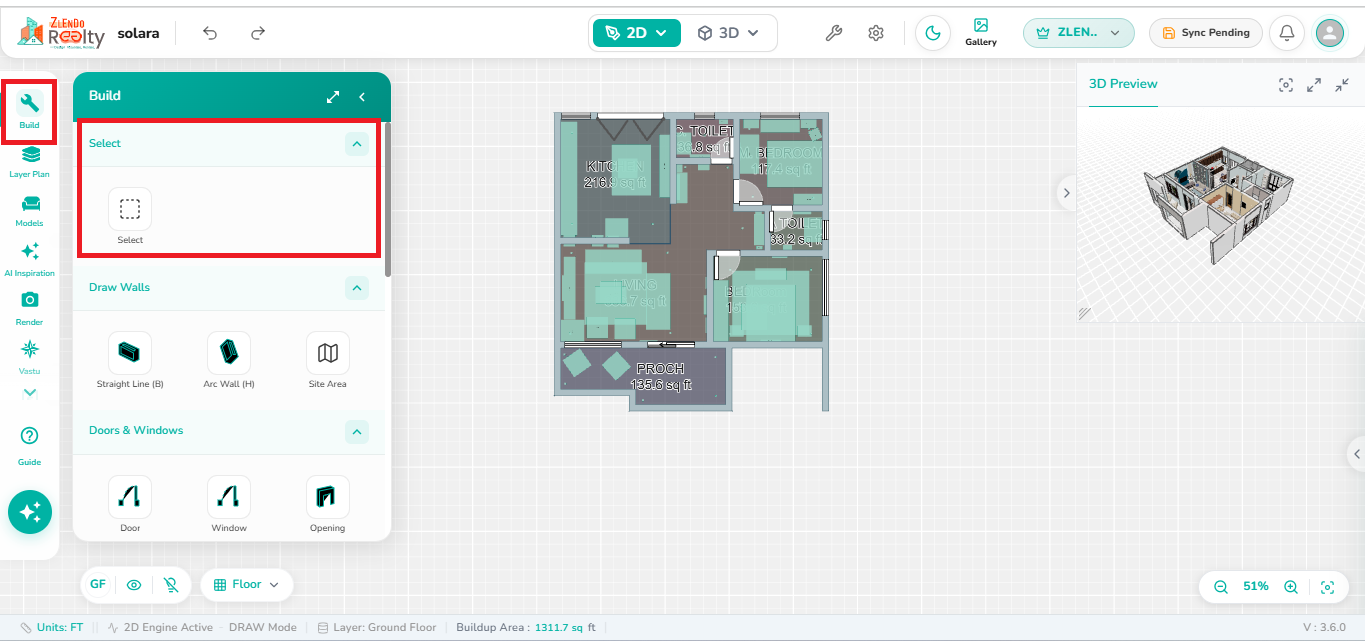Click the redo arrow
The height and width of the screenshot is (641, 1365).
tap(258, 33)
